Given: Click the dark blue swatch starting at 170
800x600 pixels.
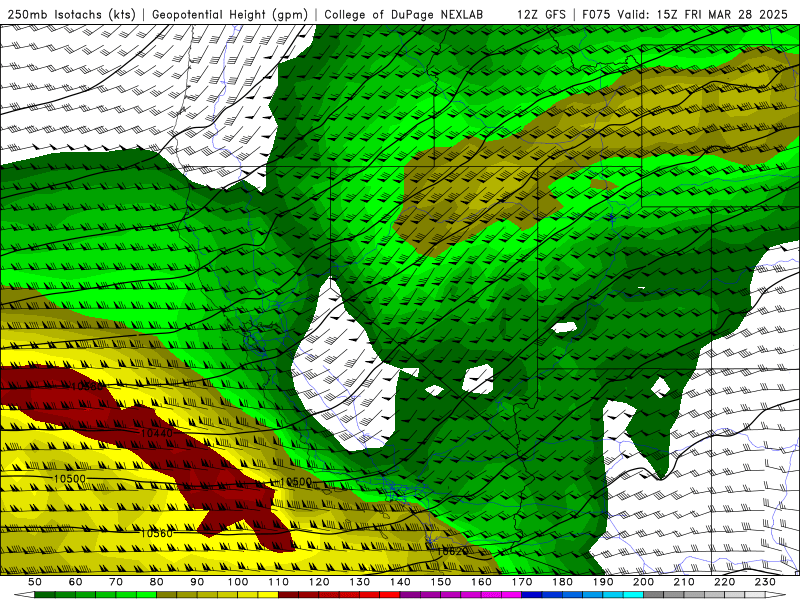Looking at the screenshot, I should pyautogui.click(x=532, y=595).
